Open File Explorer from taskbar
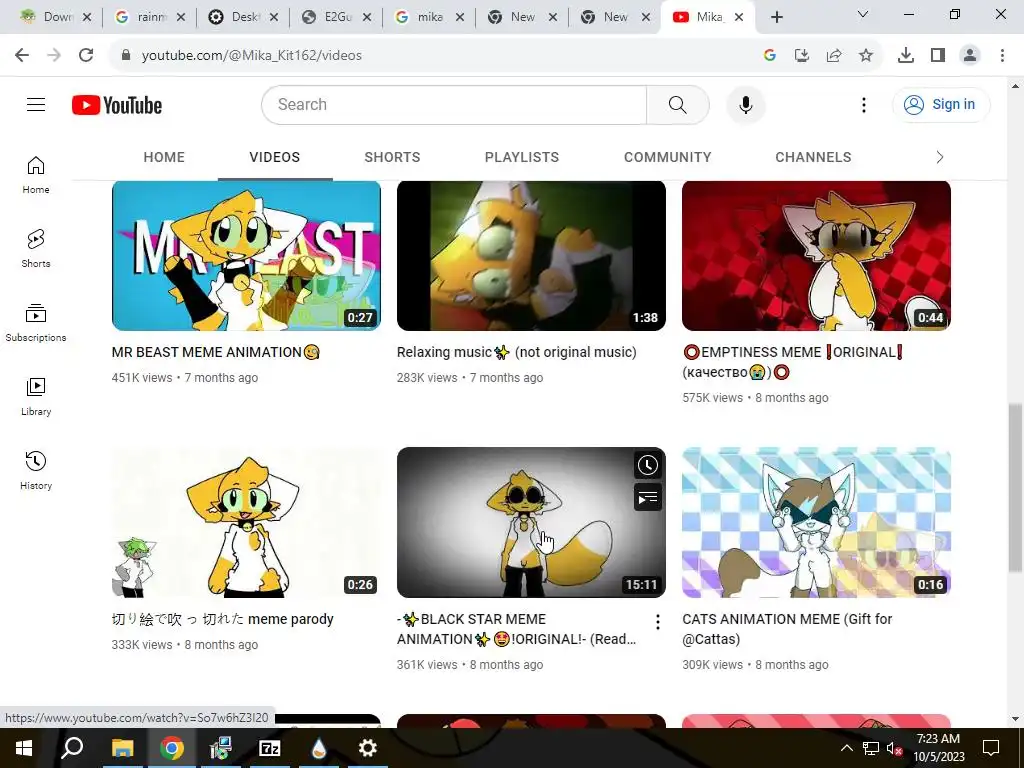The image size is (1024, 768). (122, 748)
